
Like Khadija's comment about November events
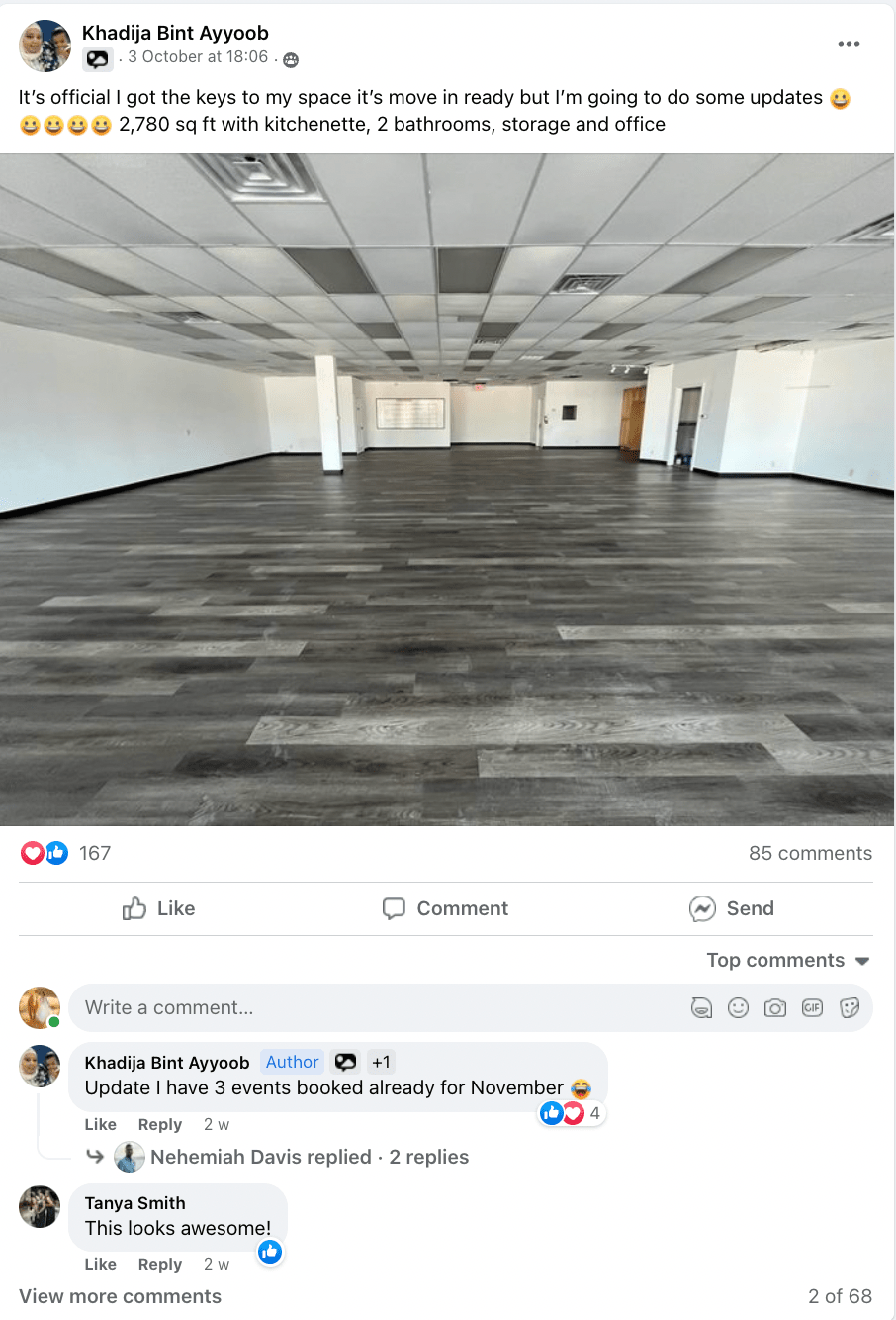pyautogui.click(x=100, y=1124)
